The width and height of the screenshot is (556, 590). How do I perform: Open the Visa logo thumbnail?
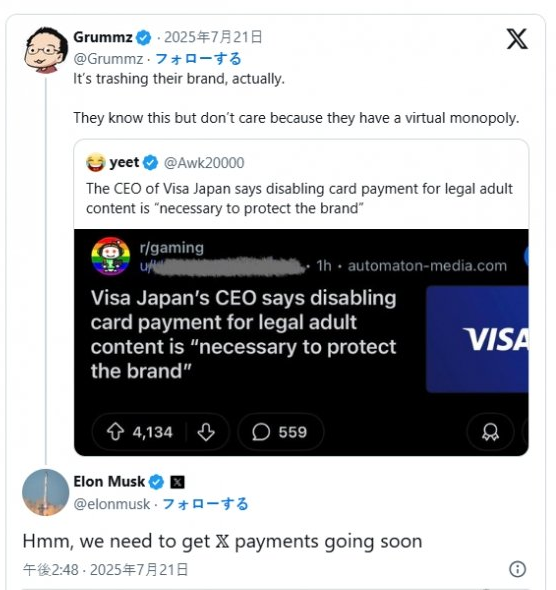[x=477, y=339]
